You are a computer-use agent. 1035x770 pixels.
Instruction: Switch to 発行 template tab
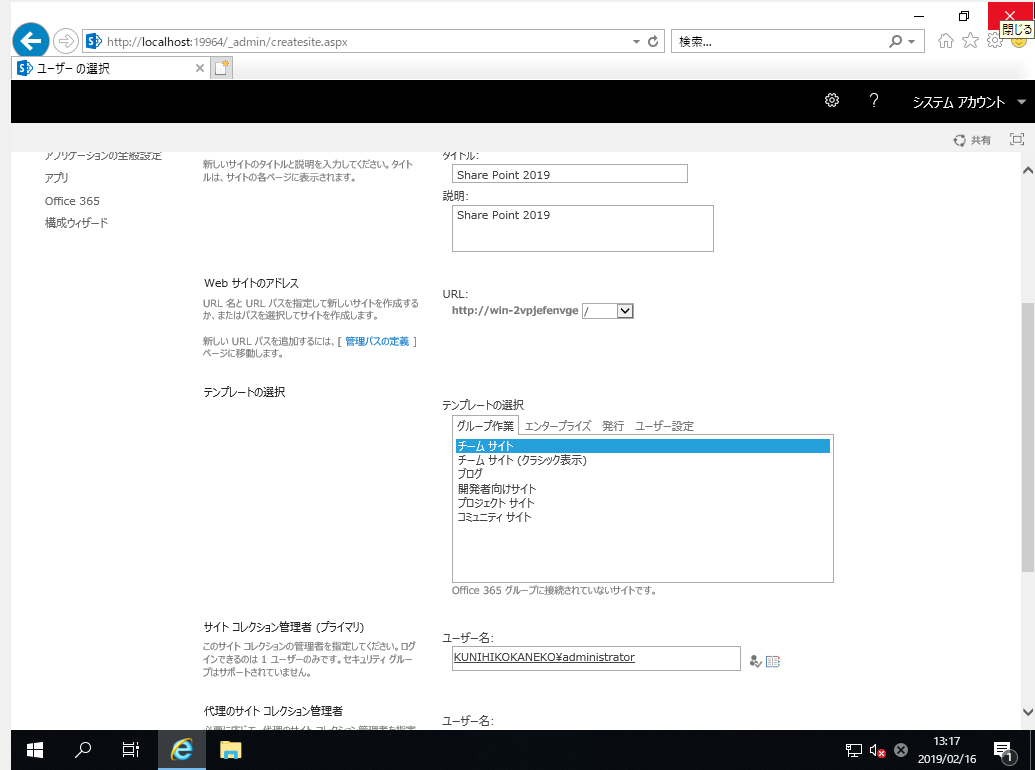(613, 426)
